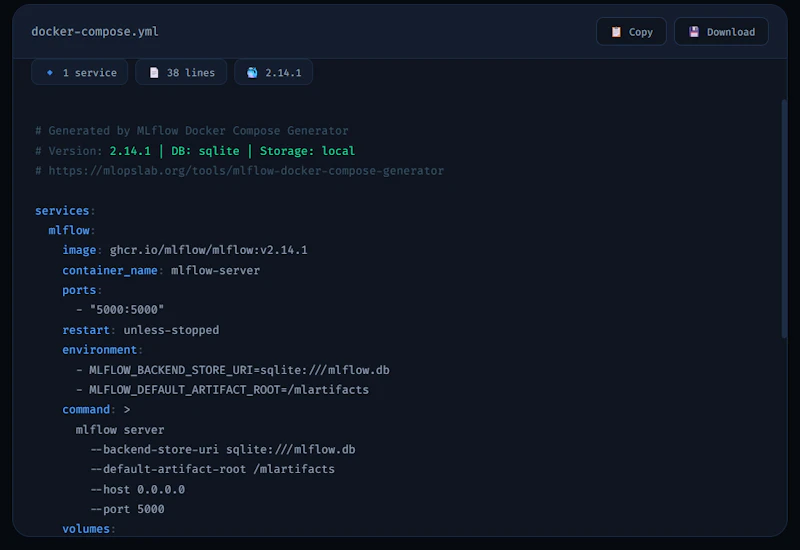Click the 'ports:' key
Viewport: 800px width, 550px height.
[82, 290]
